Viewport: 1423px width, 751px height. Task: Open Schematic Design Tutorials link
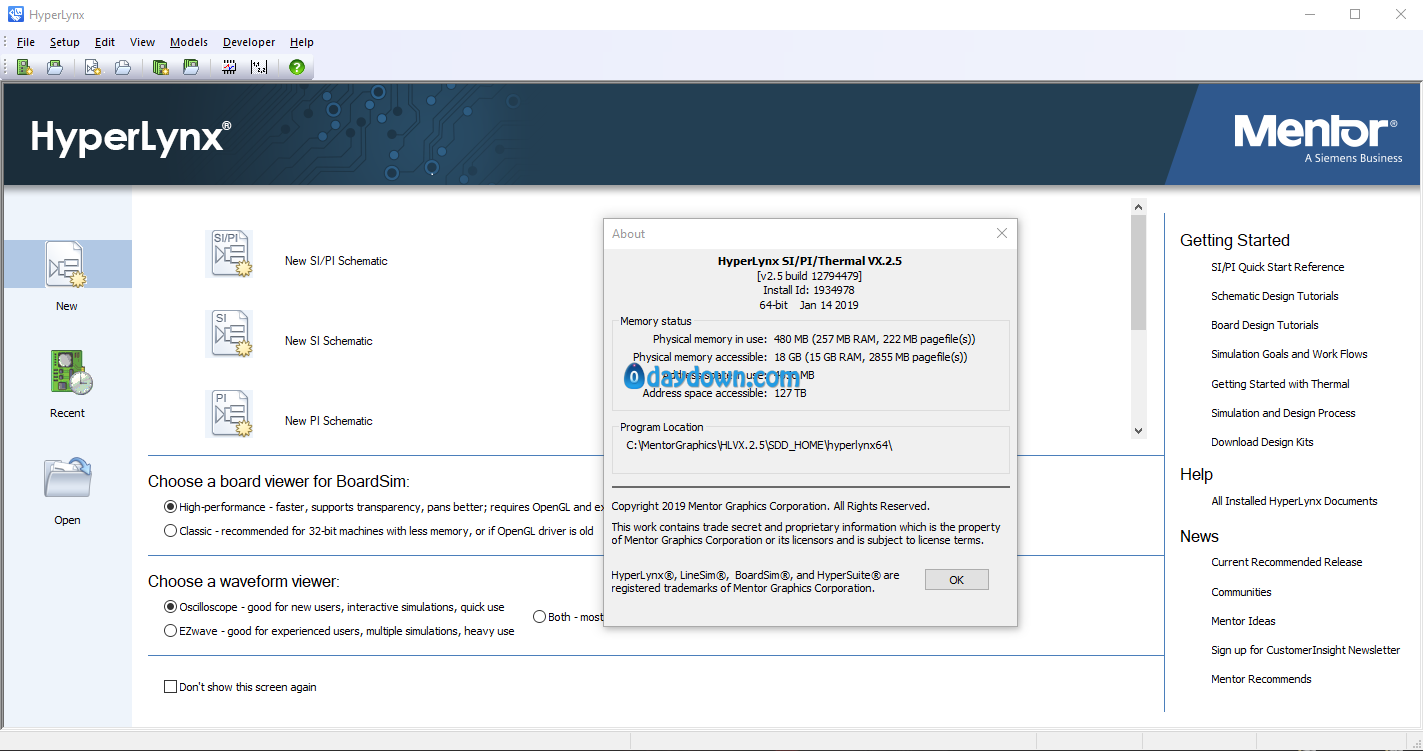(x=1274, y=296)
